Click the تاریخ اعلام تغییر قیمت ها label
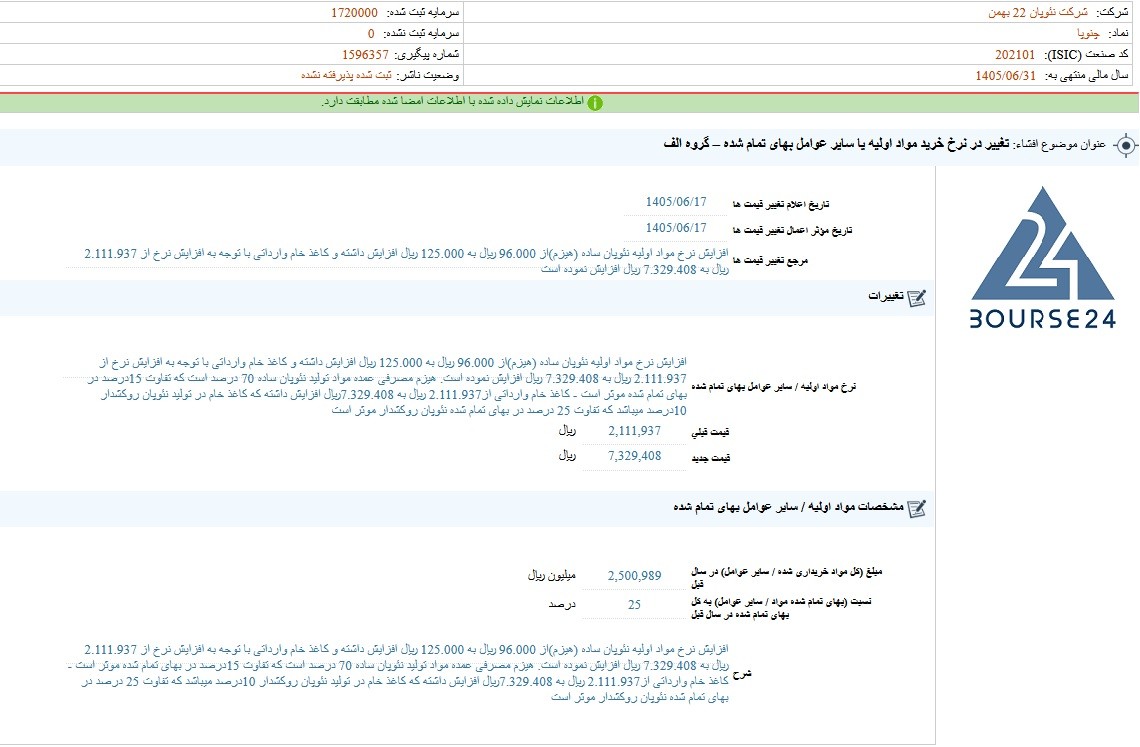The image size is (1140, 747). (782, 204)
